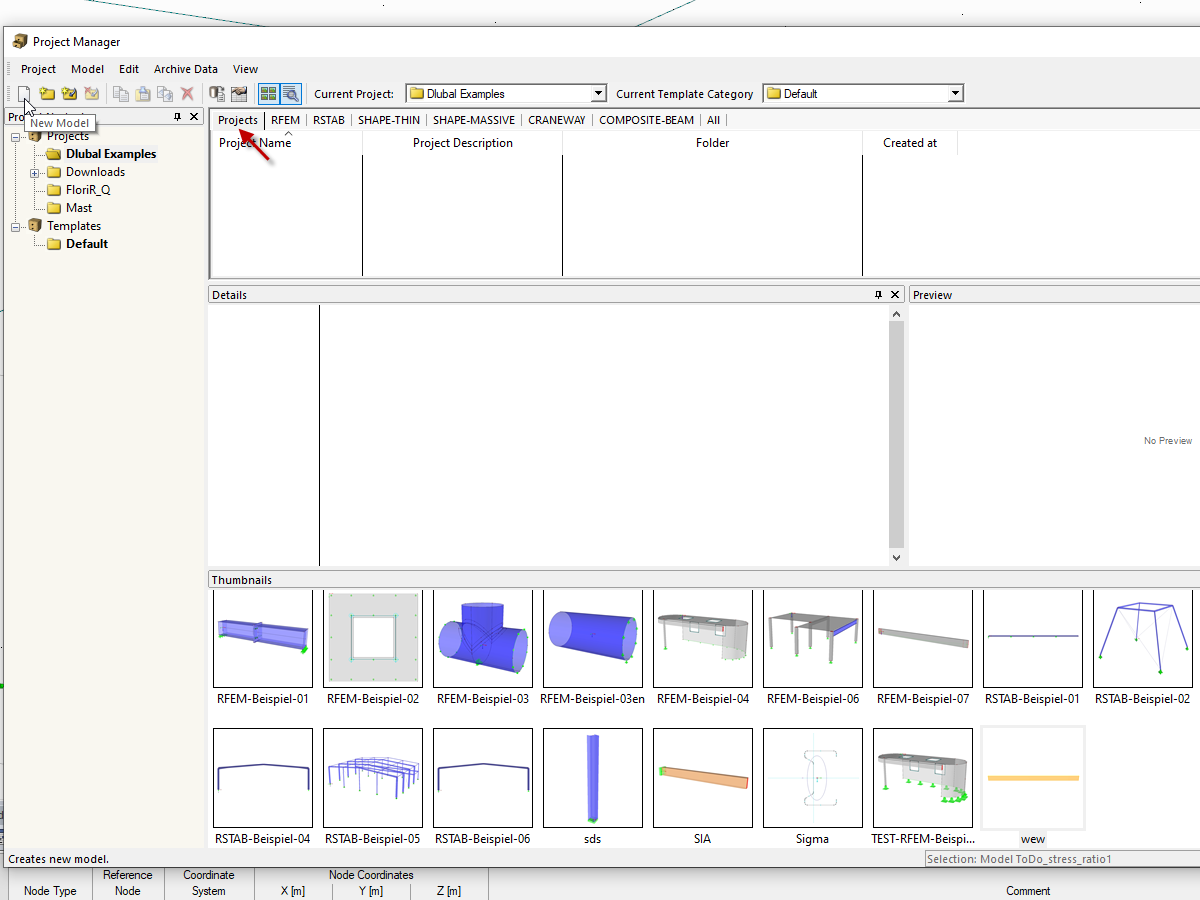Close the Project Navigator panel
This screenshot has width=1200, height=900.
tap(194, 117)
